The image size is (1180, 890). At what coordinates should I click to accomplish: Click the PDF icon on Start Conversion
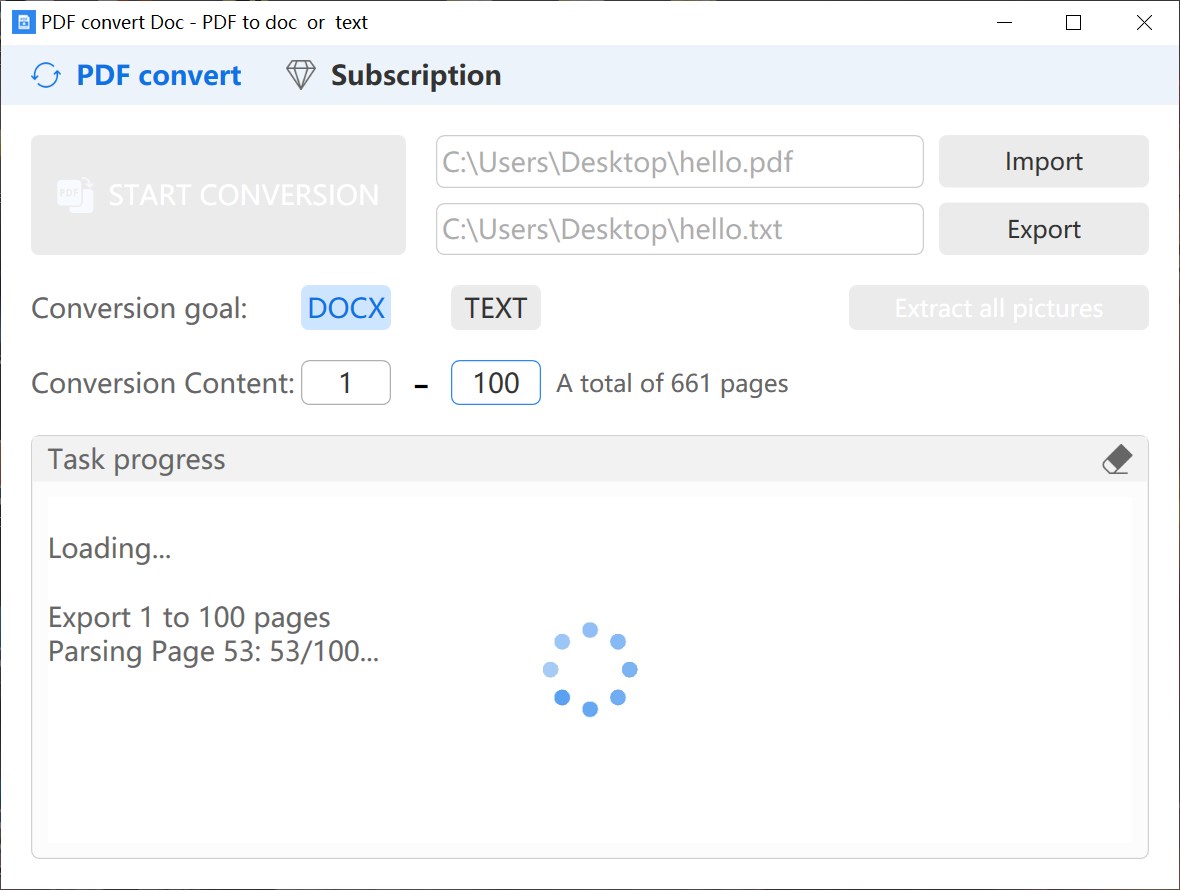coord(75,195)
